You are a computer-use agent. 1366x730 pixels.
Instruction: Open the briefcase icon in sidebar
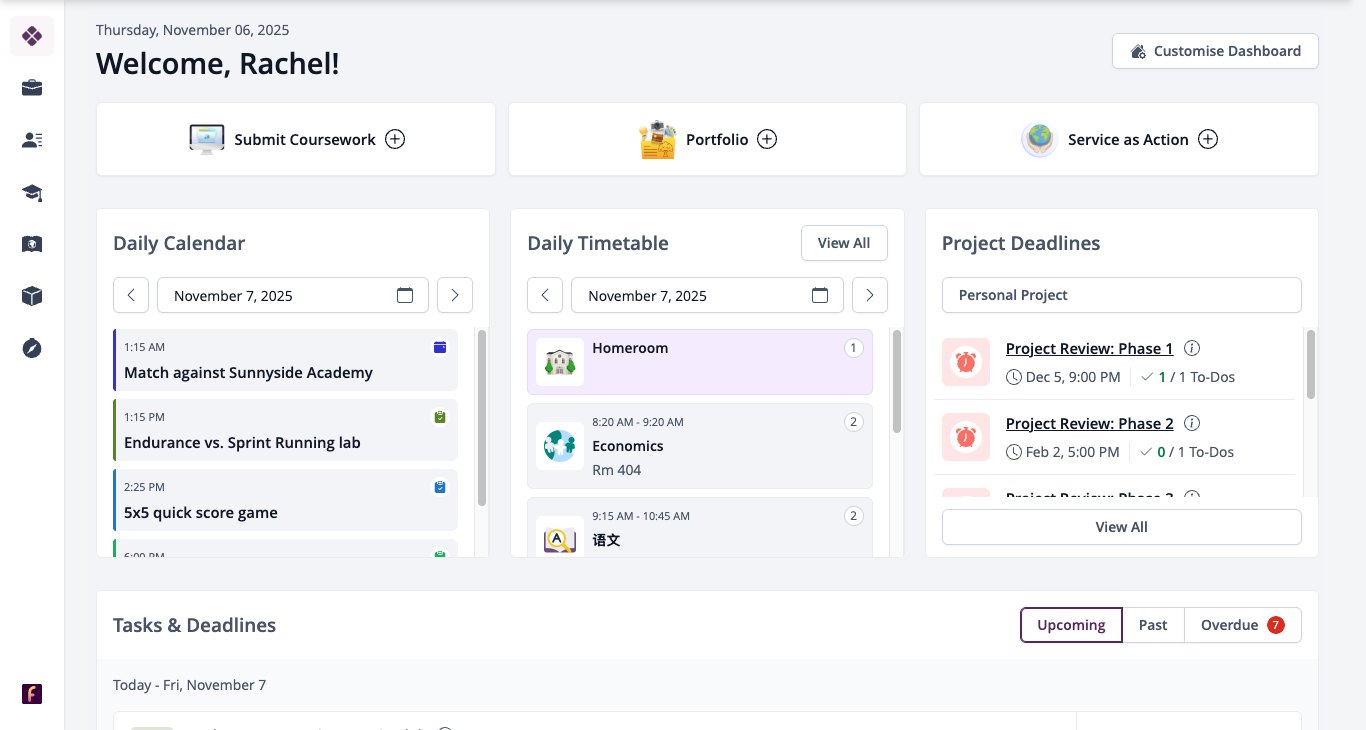coord(32,88)
